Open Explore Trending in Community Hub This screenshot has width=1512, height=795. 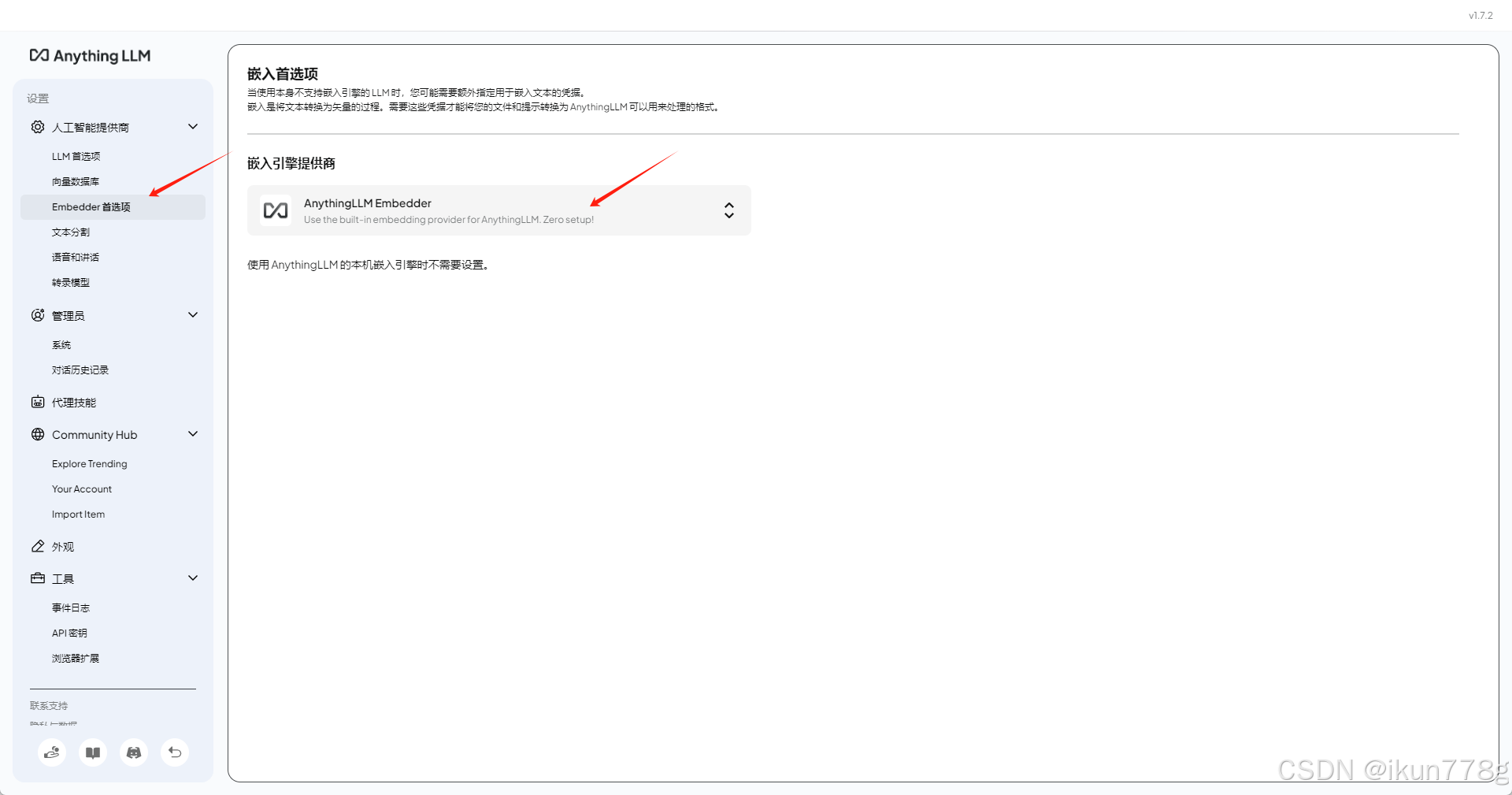point(90,464)
